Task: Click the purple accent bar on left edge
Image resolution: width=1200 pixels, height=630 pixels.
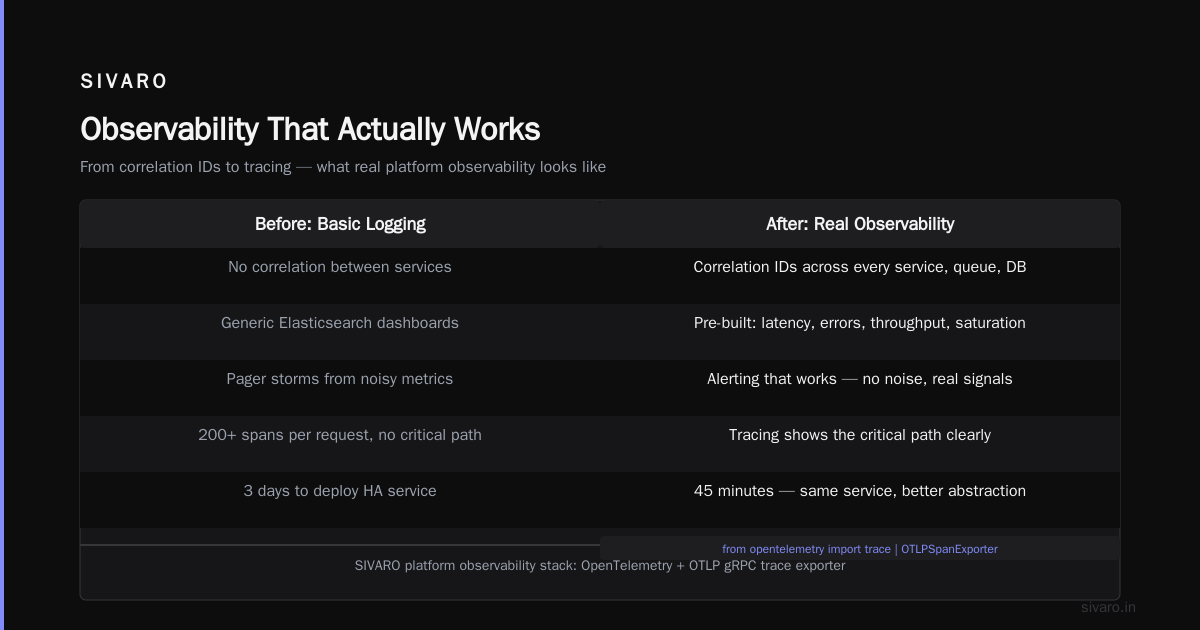Action: pos(2,315)
